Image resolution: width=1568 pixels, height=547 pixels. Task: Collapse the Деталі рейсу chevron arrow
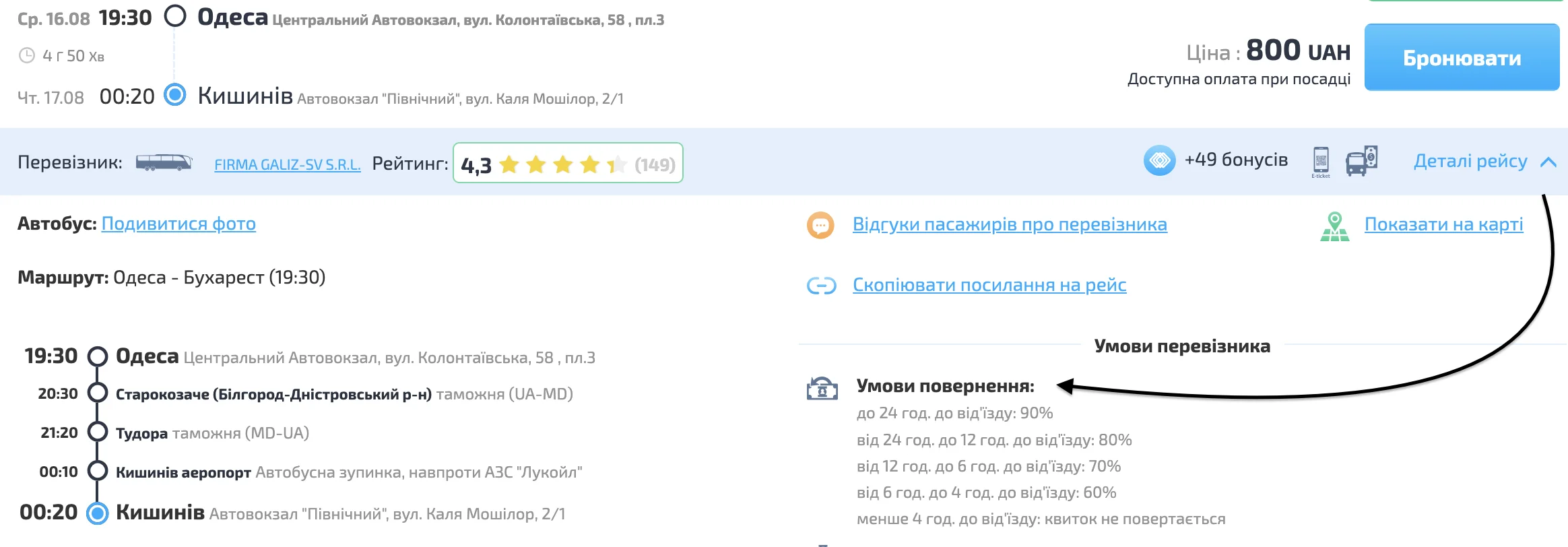(x=1548, y=162)
